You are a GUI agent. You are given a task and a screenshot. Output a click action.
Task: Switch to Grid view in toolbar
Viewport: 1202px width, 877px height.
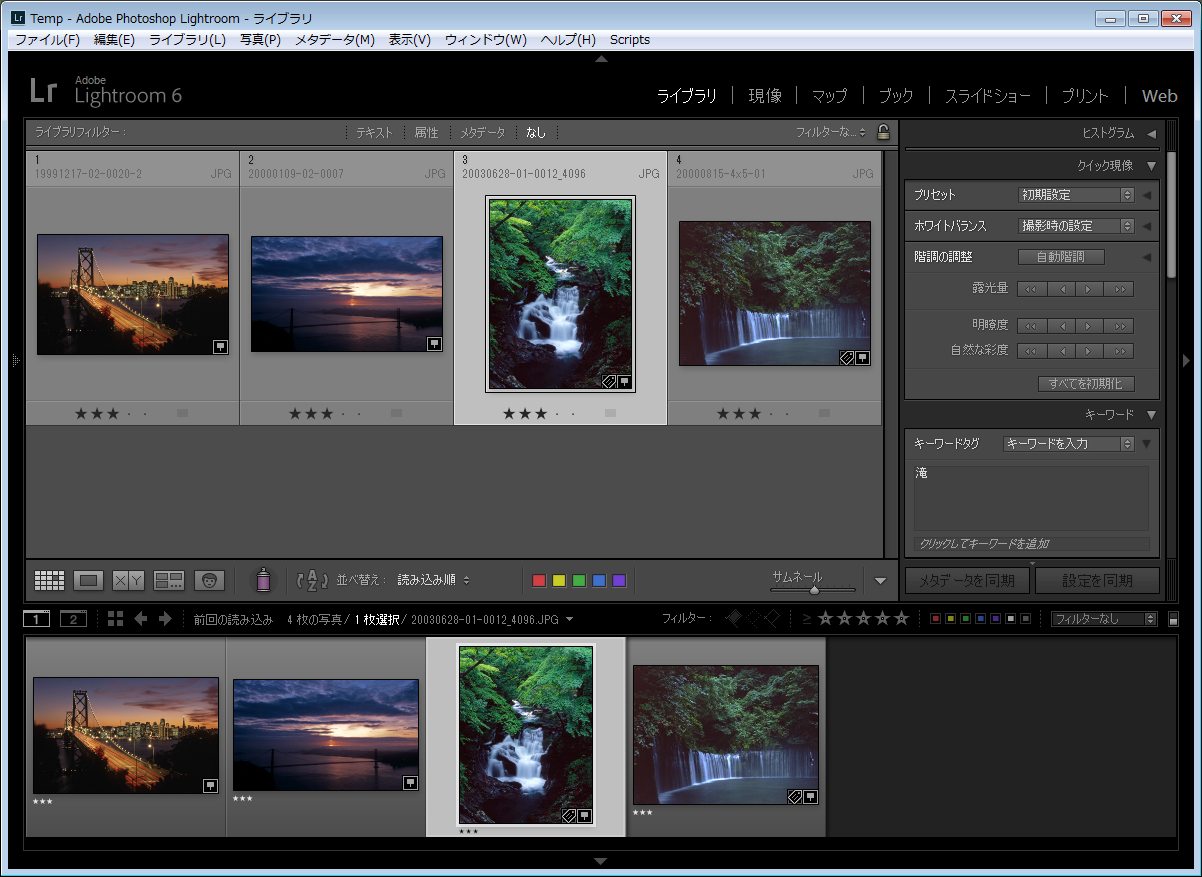point(49,580)
